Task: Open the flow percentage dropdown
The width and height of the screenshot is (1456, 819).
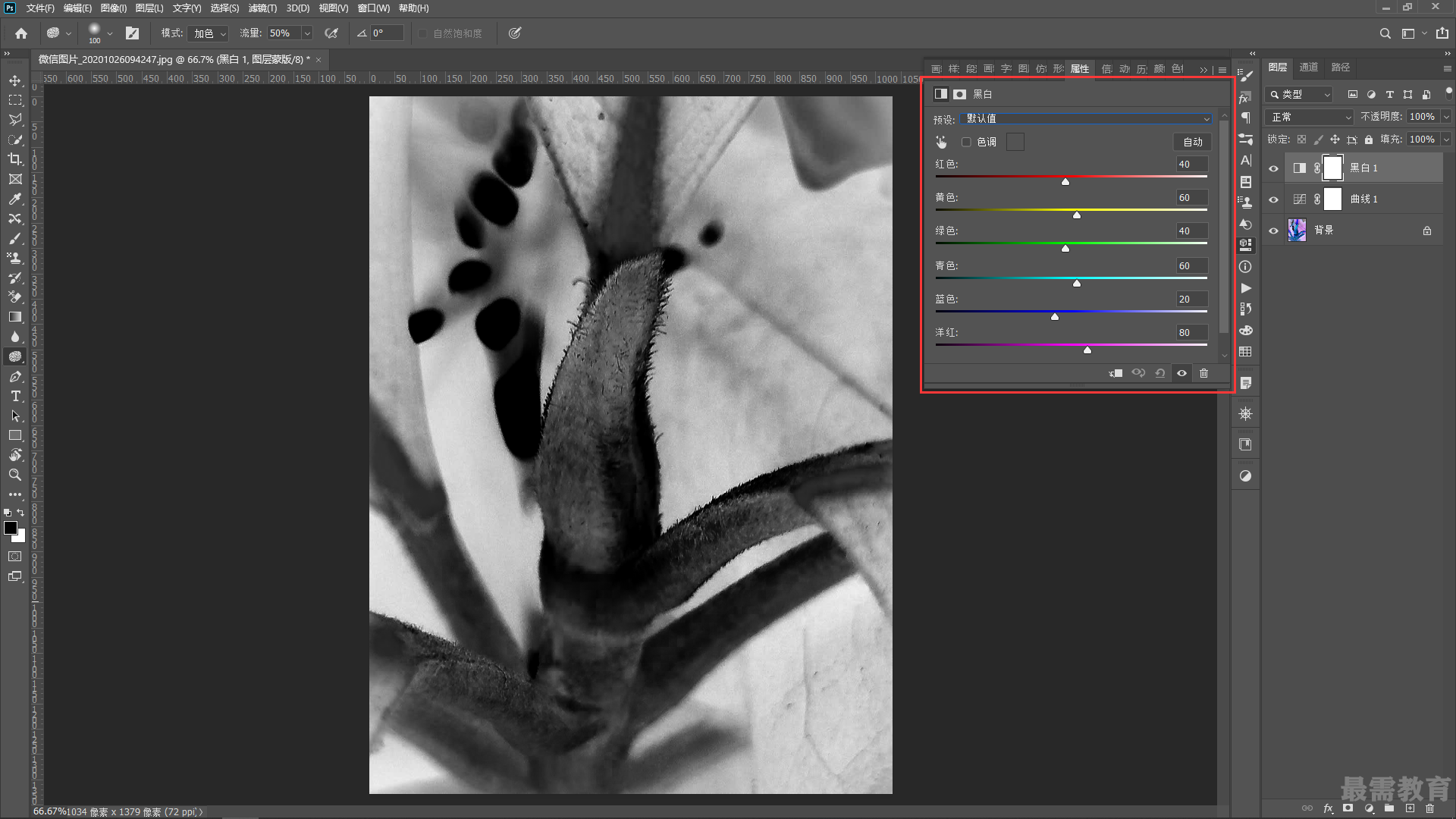Action: point(307,33)
